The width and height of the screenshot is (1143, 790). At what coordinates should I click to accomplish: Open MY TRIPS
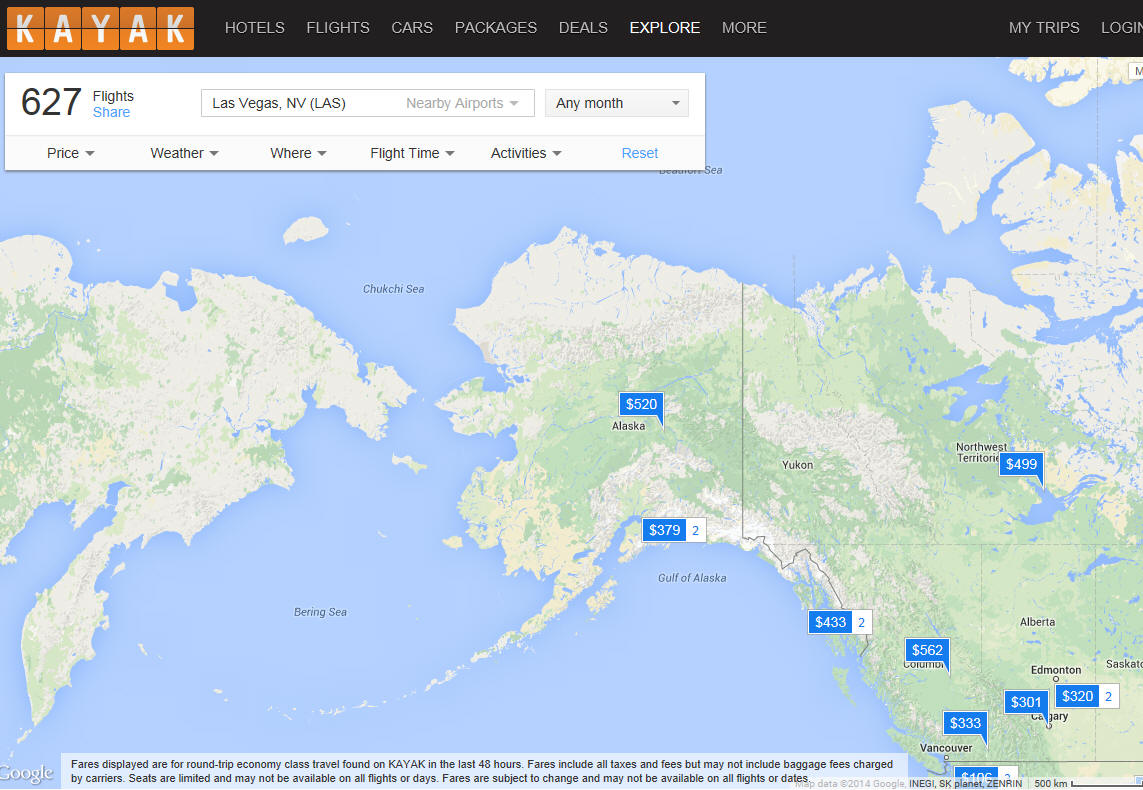click(1044, 28)
